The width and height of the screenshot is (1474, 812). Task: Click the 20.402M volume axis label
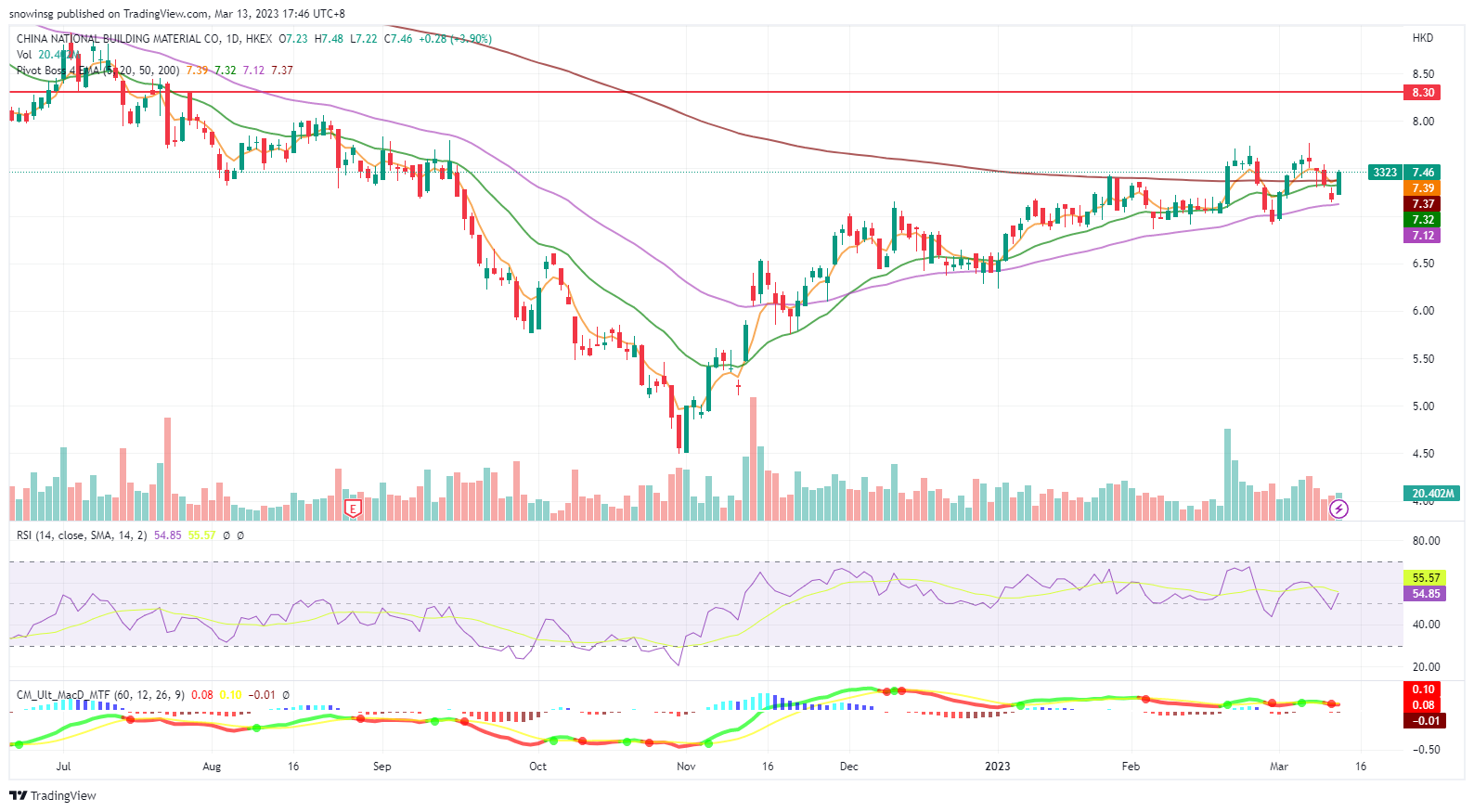[x=1432, y=494]
